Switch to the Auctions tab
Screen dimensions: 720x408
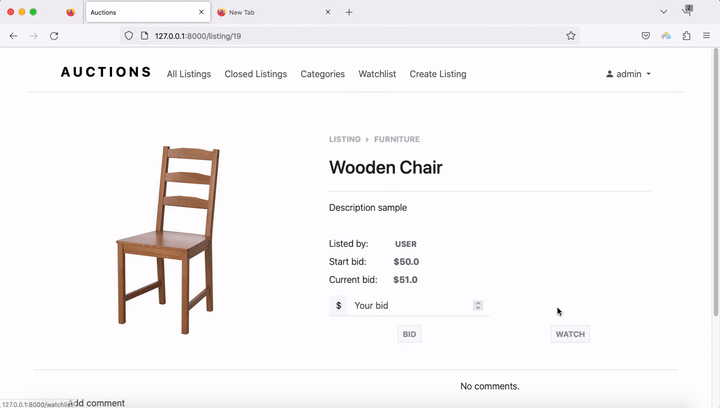[148, 12]
